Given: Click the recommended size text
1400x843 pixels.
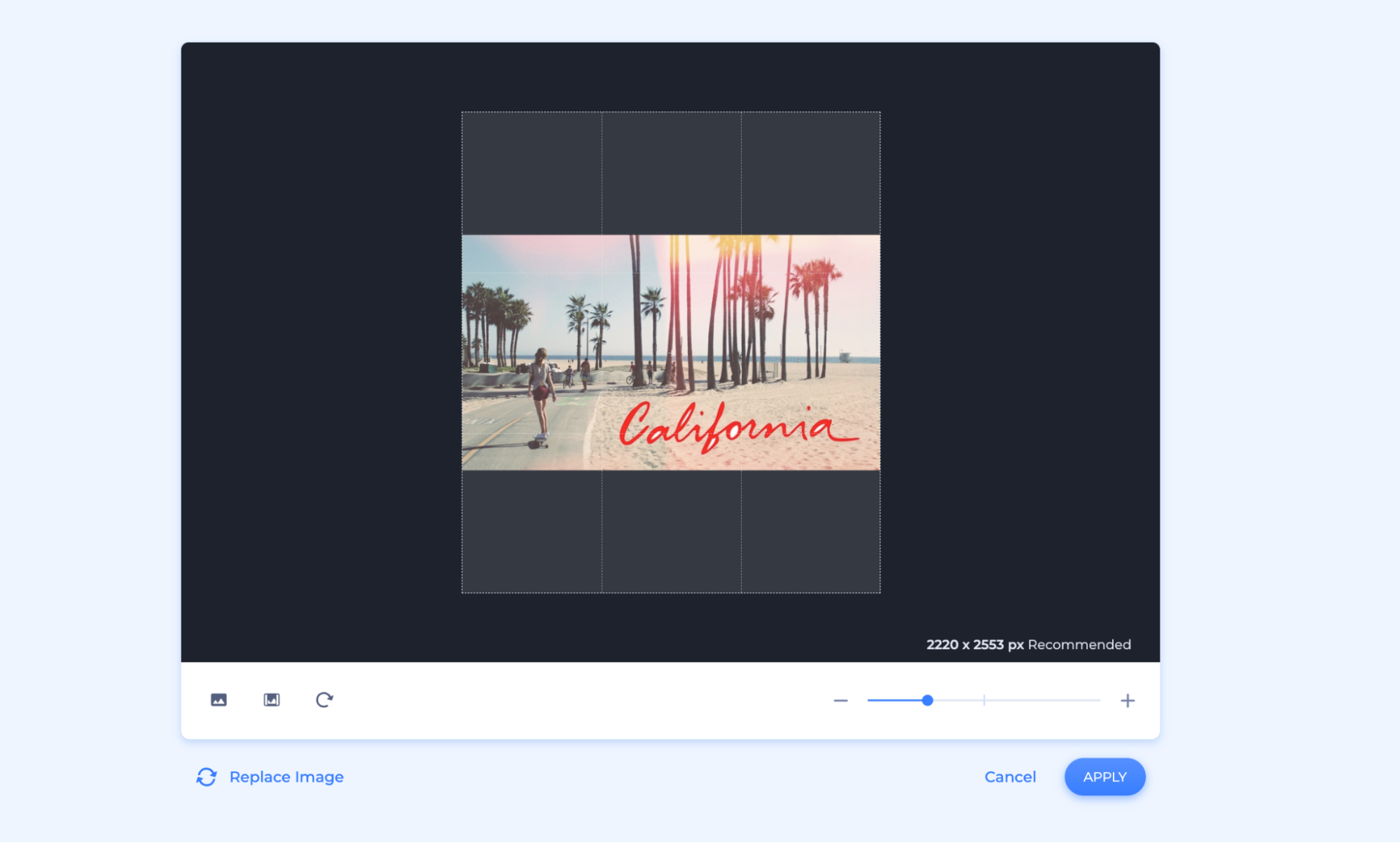Looking at the screenshot, I should (x=1028, y=644).
